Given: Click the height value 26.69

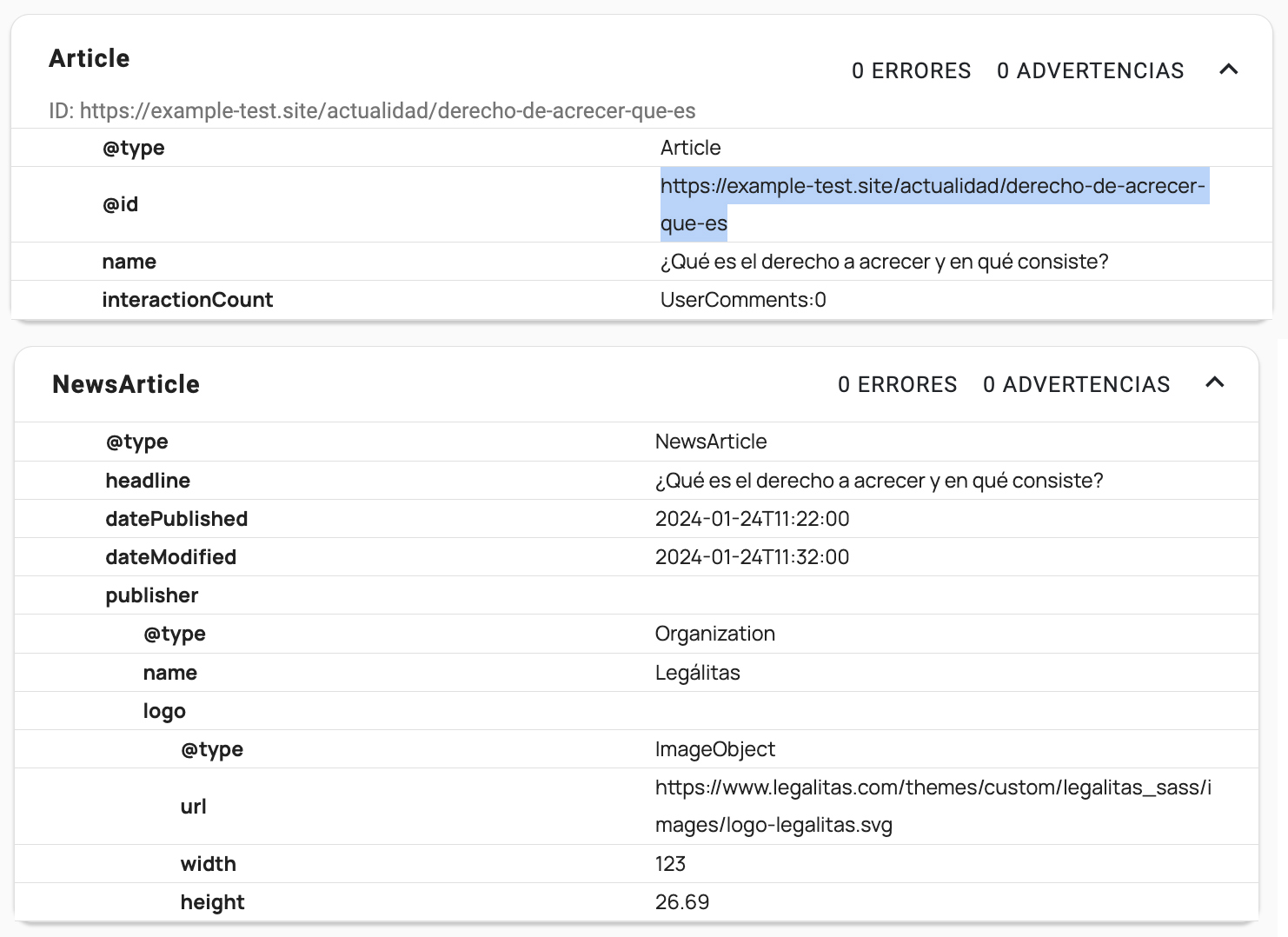Looking at the screenshot, I should (x=682, y=902).
